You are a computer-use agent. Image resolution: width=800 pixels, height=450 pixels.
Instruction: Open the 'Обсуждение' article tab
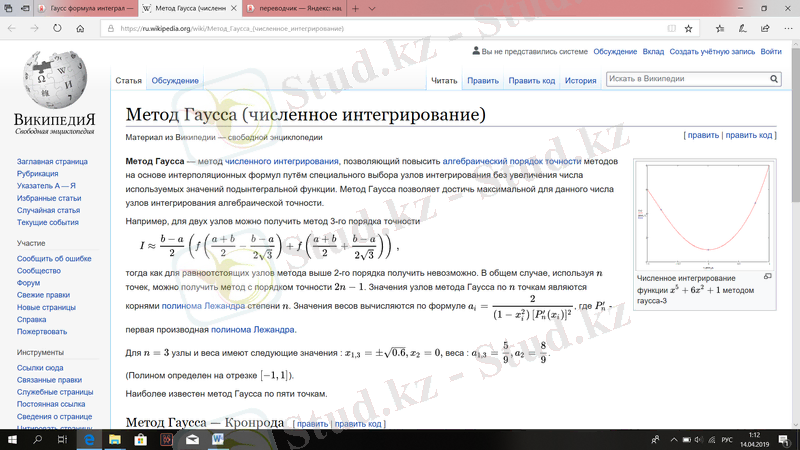pyautogui.click(x=175, y=81)
